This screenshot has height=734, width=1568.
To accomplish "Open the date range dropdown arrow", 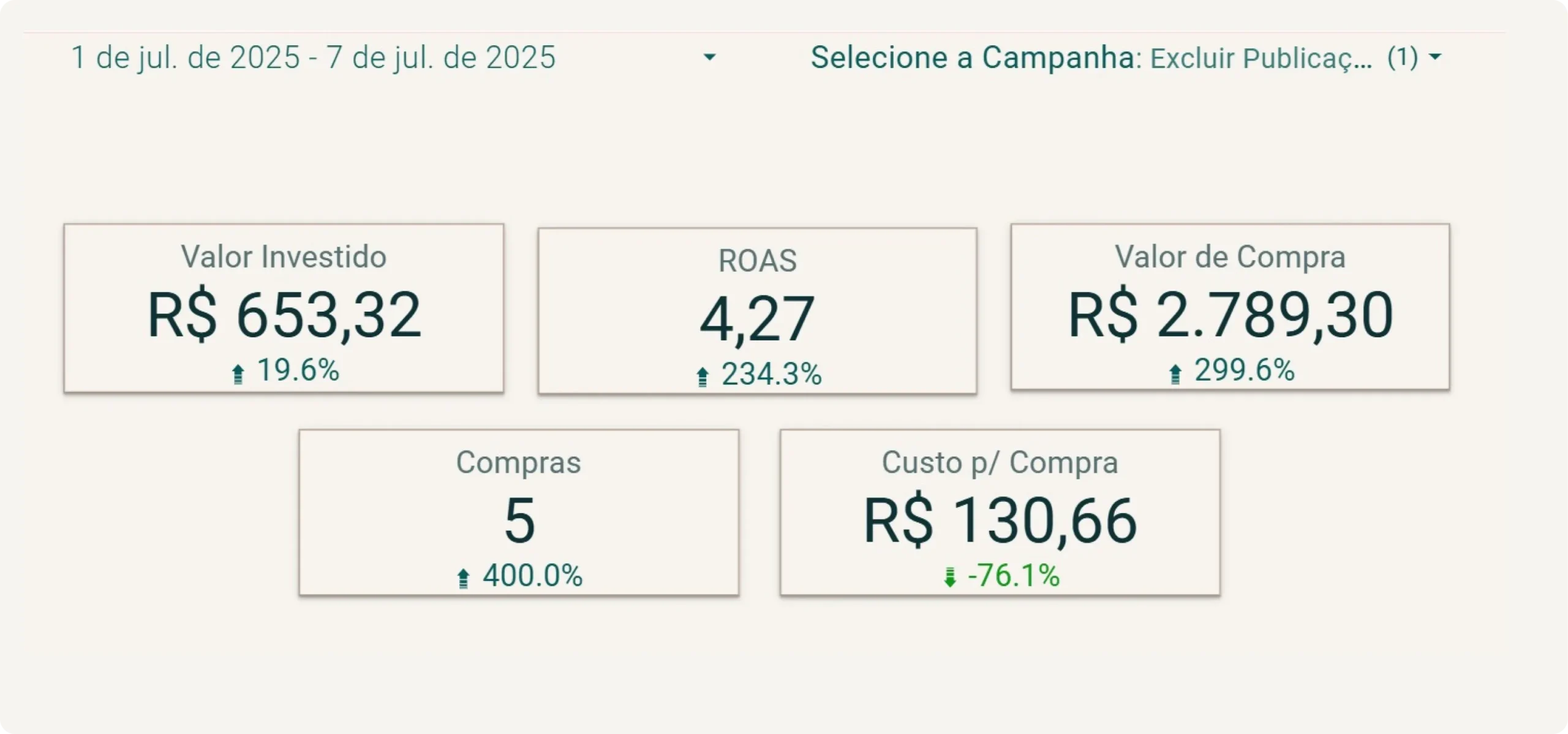I will (x=709, y=58).
